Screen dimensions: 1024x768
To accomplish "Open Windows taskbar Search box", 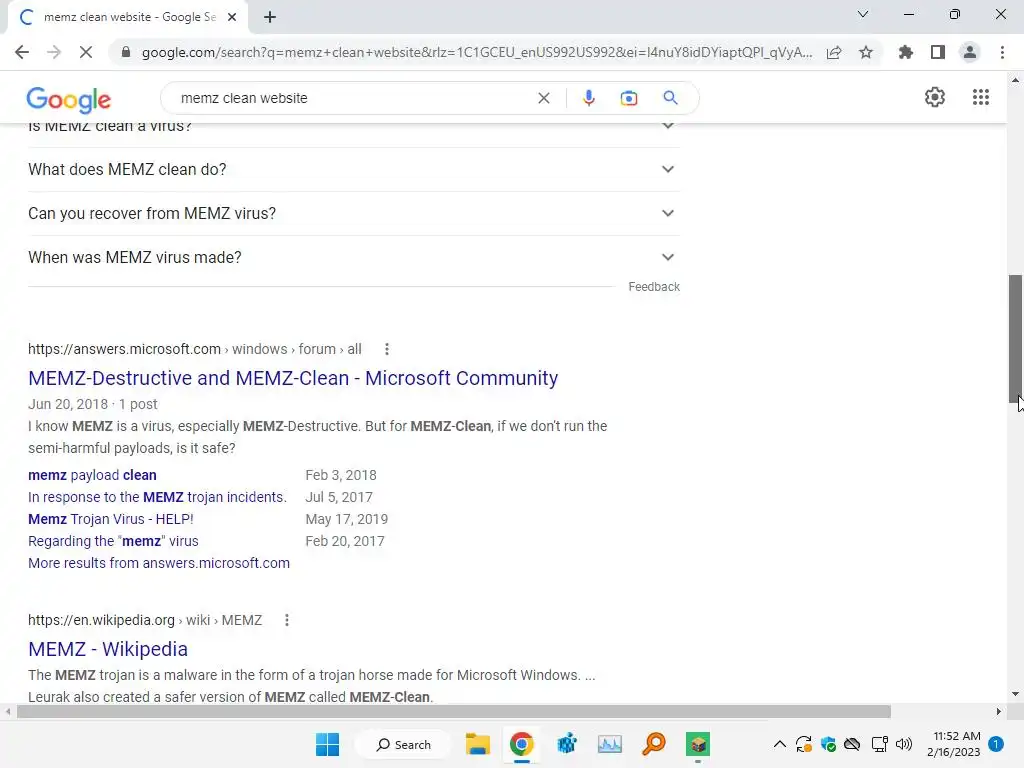I will point(404,744).
